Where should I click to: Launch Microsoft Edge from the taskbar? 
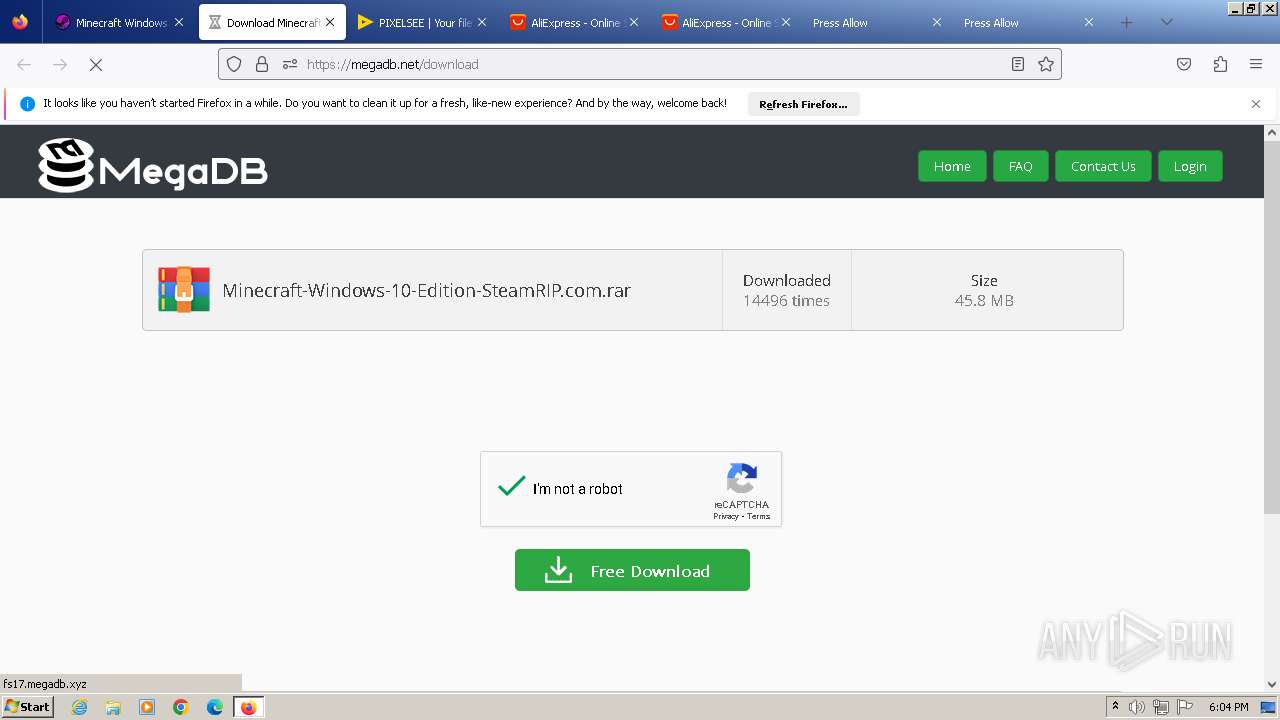click(215, 707)
